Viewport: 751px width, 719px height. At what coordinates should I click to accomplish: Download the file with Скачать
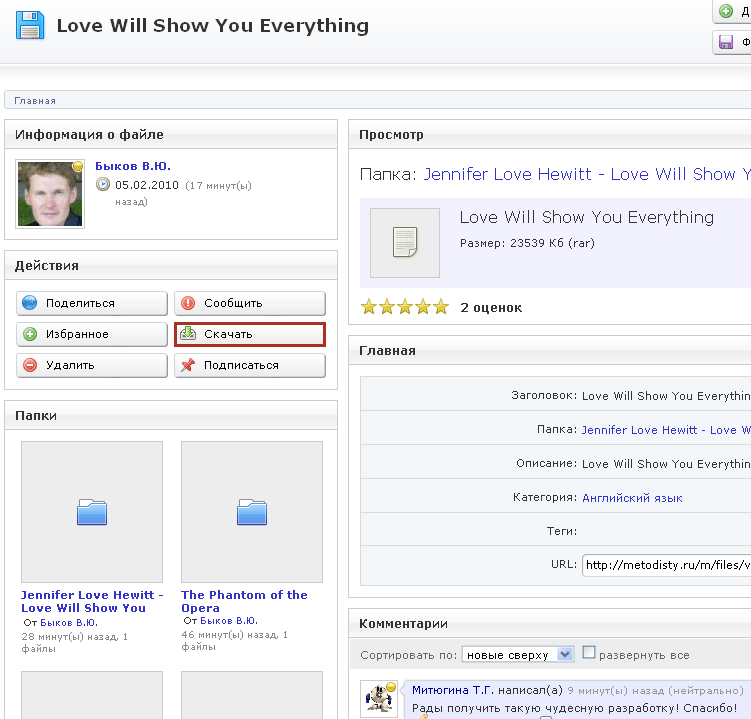click(250, 334)
